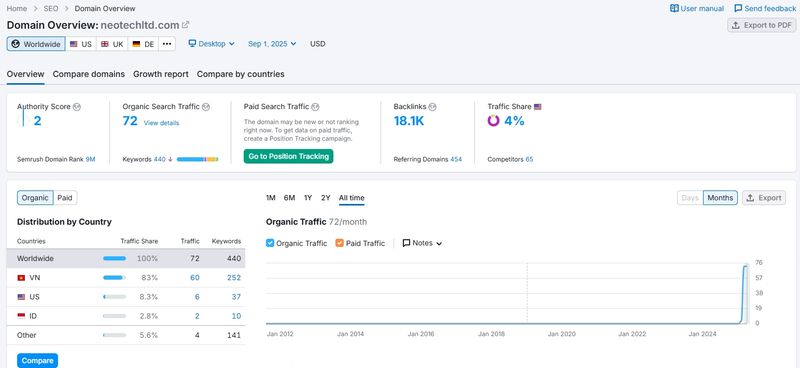The height and width of the screenshot is (368, 800).
Task: Click the Paid Search Traffic info icon
Action: (x=315, y=107)
